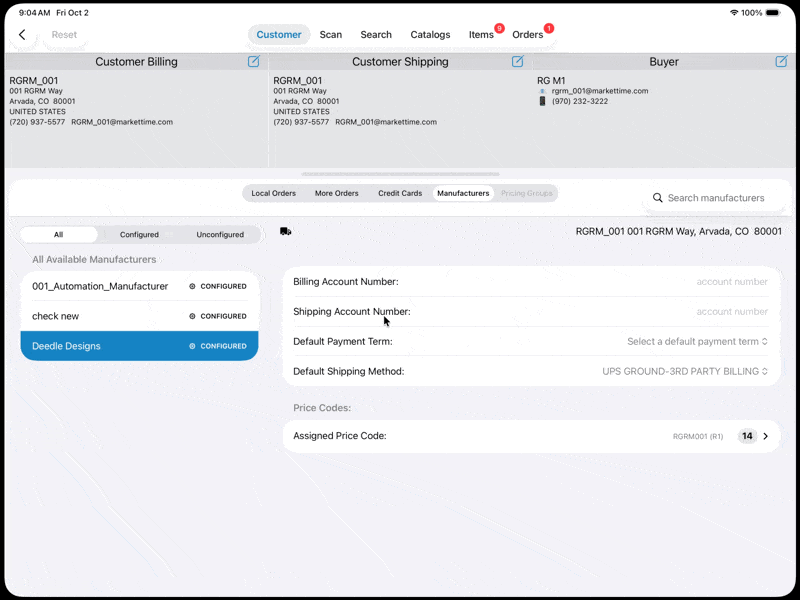Image resolution: width=800 pixels, height=600 pixels.
Task: Edit Buyer information
Action: tap(781, 61)
